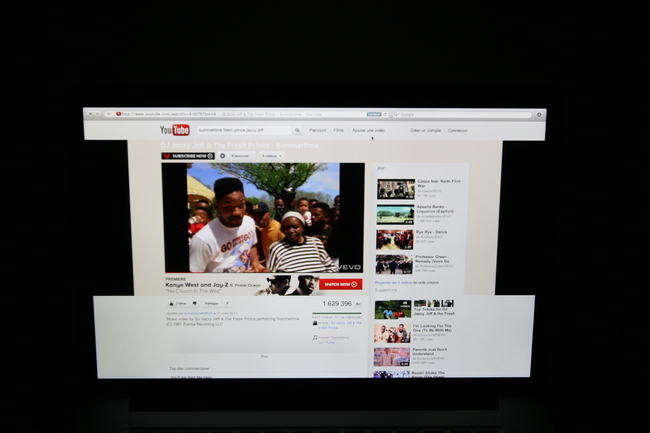Image resolution: width=650 pixels, height=433 pixels.
Task: Open Top Tracks for DJ Jazzy Jeff thumbnail
Action: (393, 310)
